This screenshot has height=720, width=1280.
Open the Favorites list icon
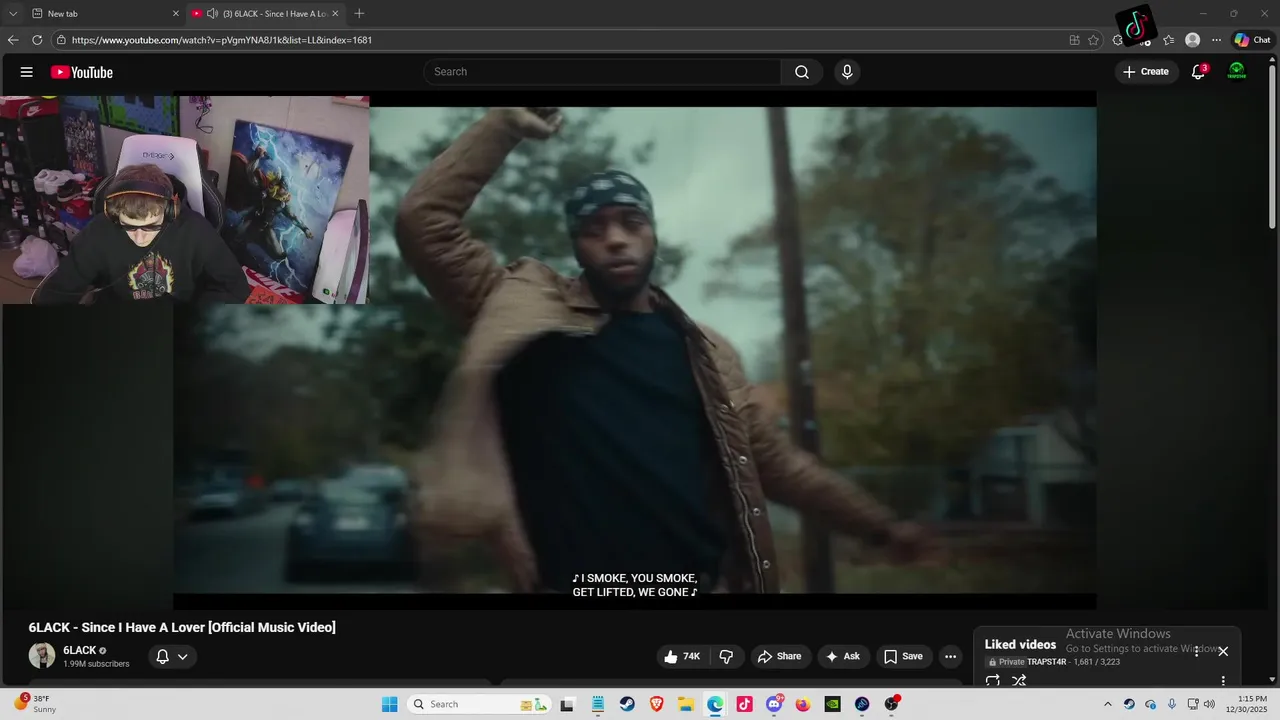[1168, 40]
